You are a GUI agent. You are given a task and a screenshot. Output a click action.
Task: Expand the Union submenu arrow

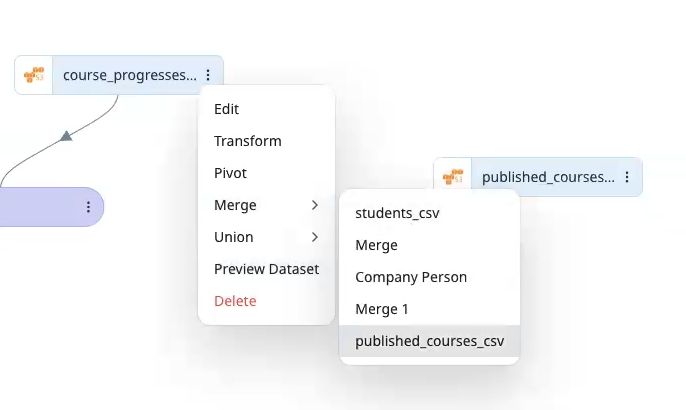pyautogui.click(x=315, y=237)
